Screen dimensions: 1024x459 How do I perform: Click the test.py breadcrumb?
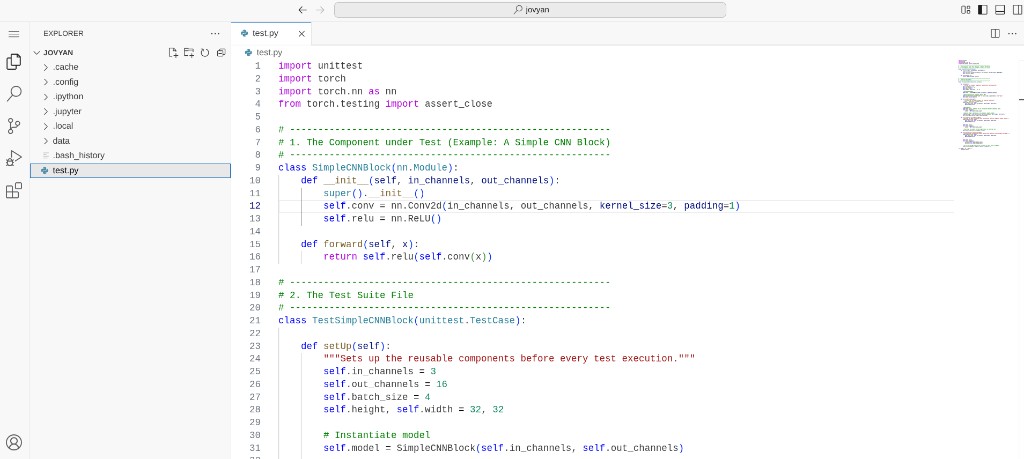[268, 52]
